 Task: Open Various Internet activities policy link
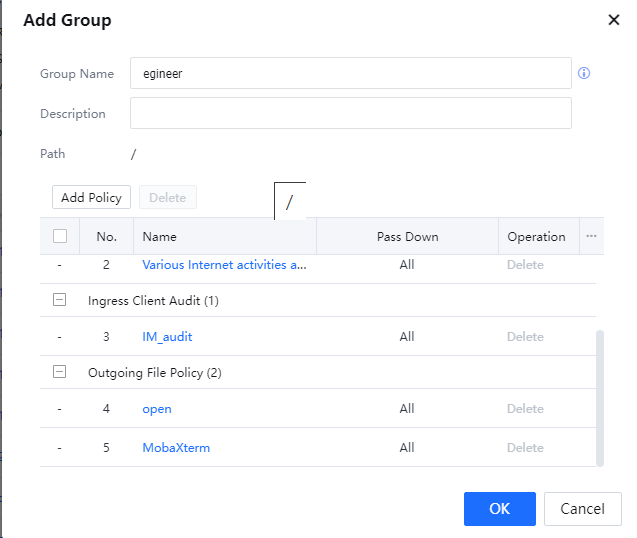(224, 265)
